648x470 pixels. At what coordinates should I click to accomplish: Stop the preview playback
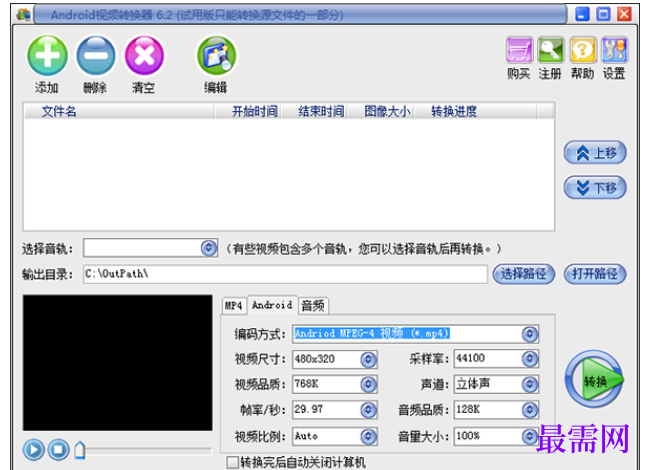pos(58,449)
